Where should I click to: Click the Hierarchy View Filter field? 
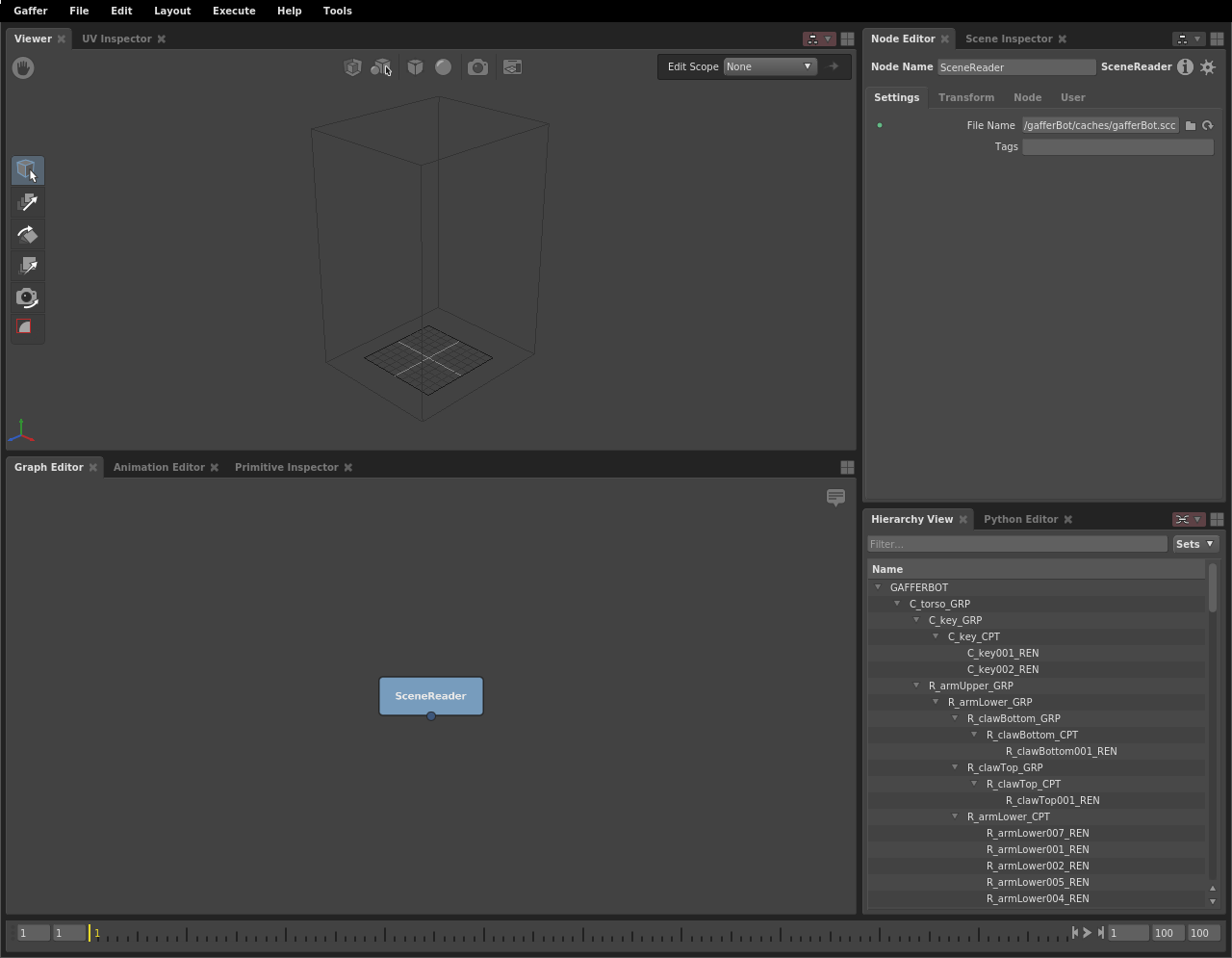[x=1017, y=544]
